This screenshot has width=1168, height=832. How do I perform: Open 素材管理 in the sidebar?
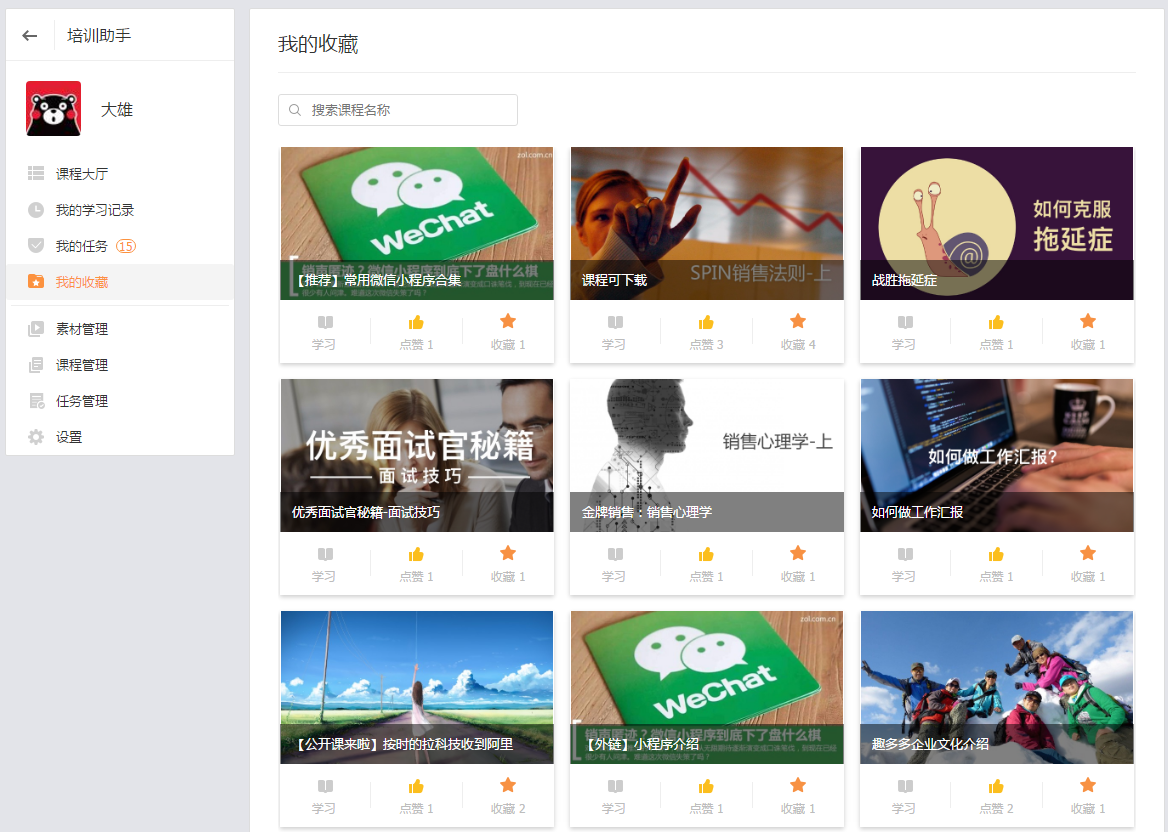[x=119, y=328]
